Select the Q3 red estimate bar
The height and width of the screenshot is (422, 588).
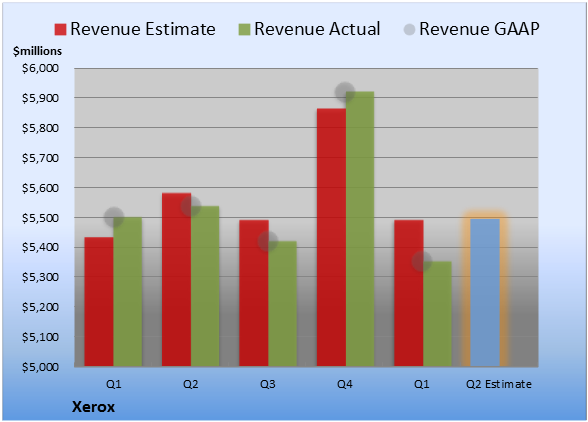(254, 293)
